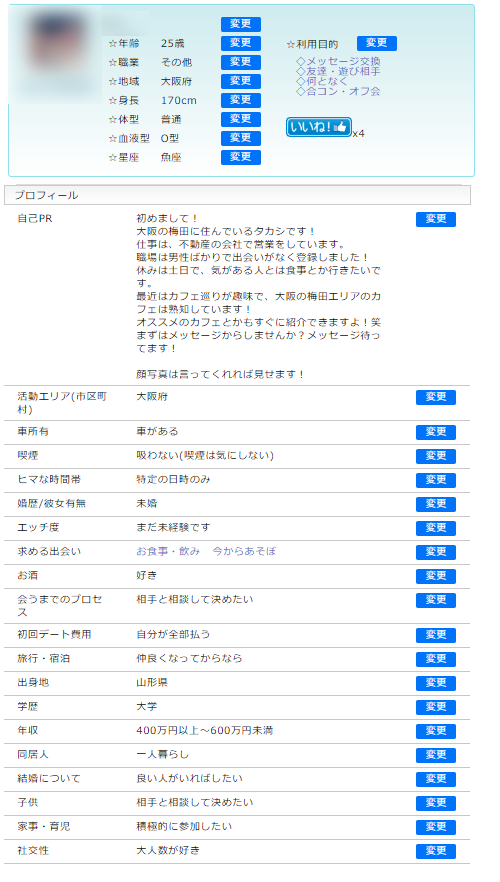This screenshot has height=882, width=500.
Task: Click 変更 button next to 年齢 25歳
Action: click(241, 43)
